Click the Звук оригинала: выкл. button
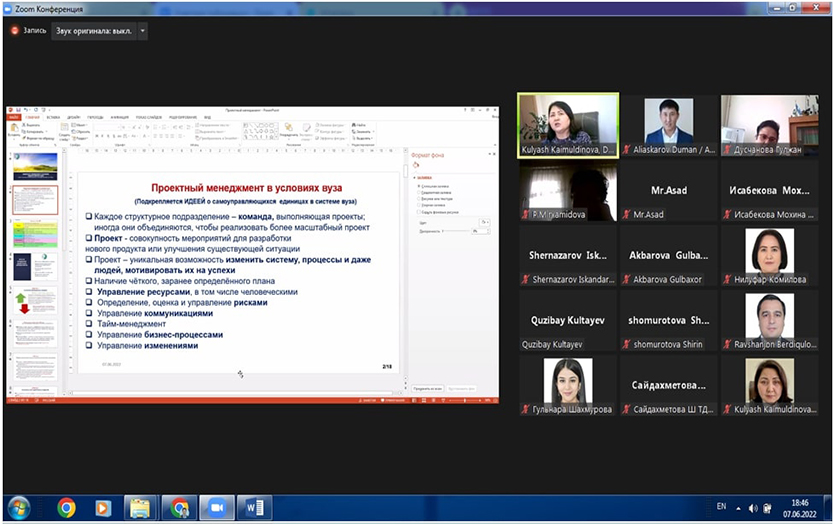Screen dimensions: 833x525 pos(93,31)
